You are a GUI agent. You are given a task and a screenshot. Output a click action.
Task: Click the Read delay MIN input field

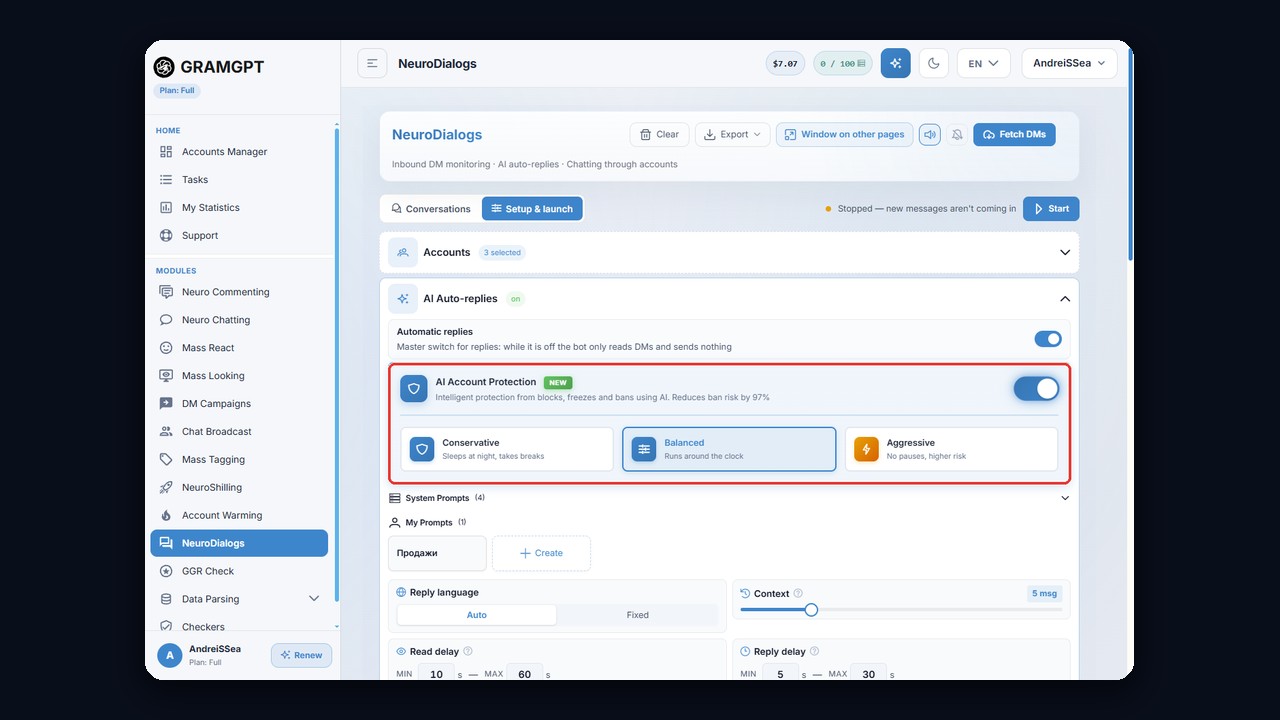pyautogui.click(x=436, y=674)
